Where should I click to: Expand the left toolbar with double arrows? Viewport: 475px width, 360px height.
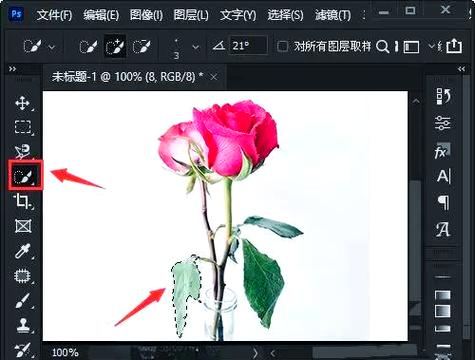pos(12,69)
